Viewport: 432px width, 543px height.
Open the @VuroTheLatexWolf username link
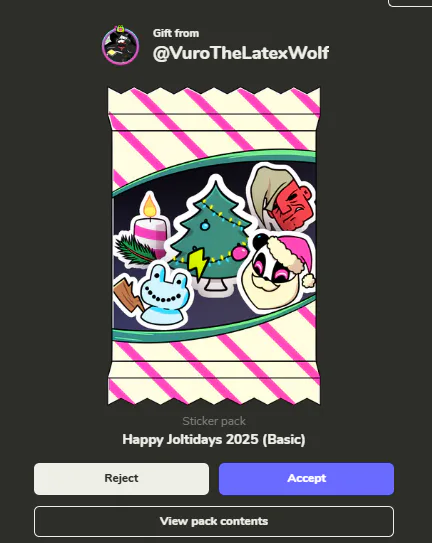(241, 53)
